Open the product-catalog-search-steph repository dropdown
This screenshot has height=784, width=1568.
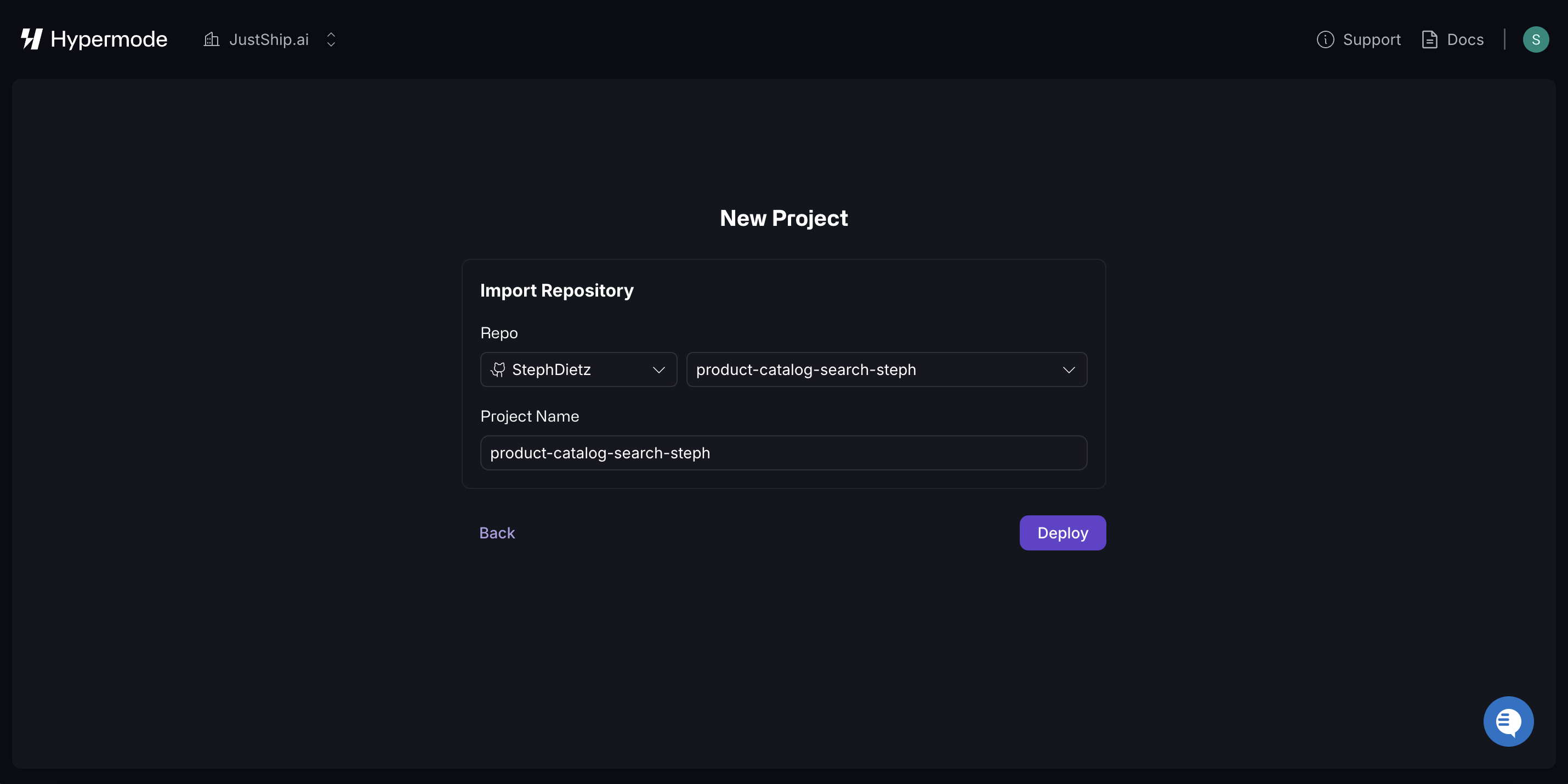click(885, 370)
